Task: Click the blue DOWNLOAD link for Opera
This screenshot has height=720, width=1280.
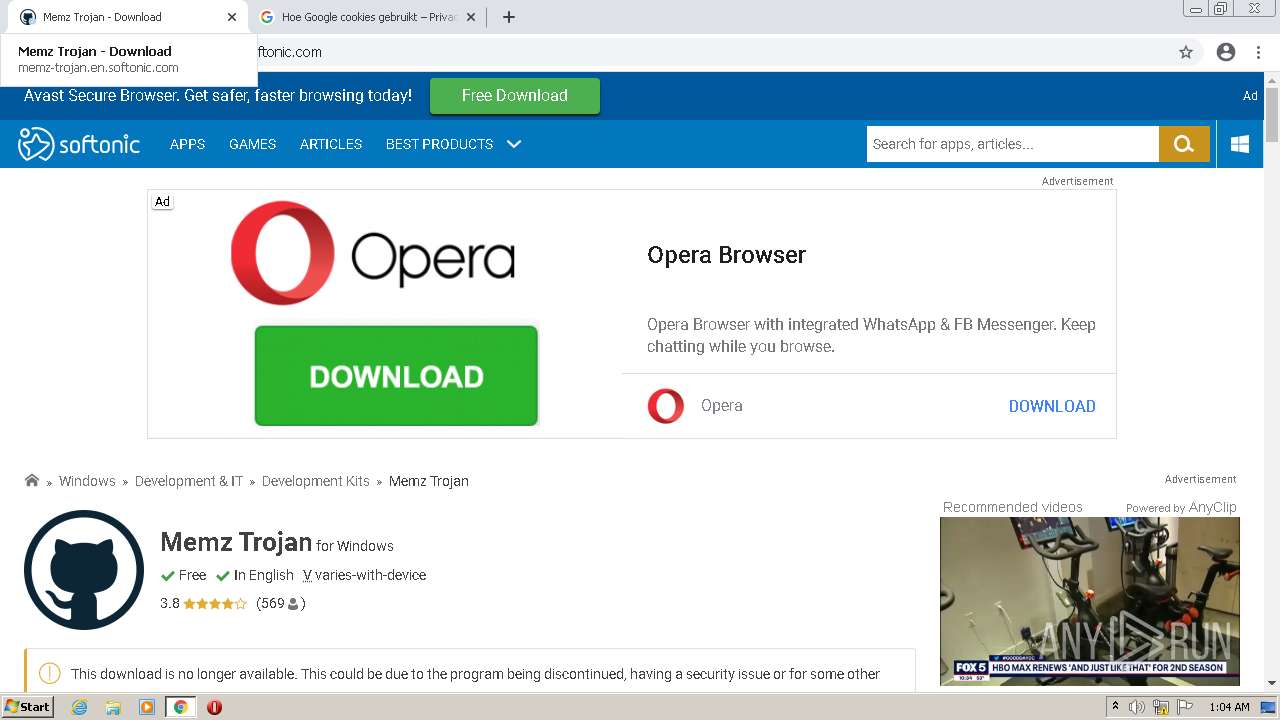Action: pyautogui.click(x=1052, y=406)
